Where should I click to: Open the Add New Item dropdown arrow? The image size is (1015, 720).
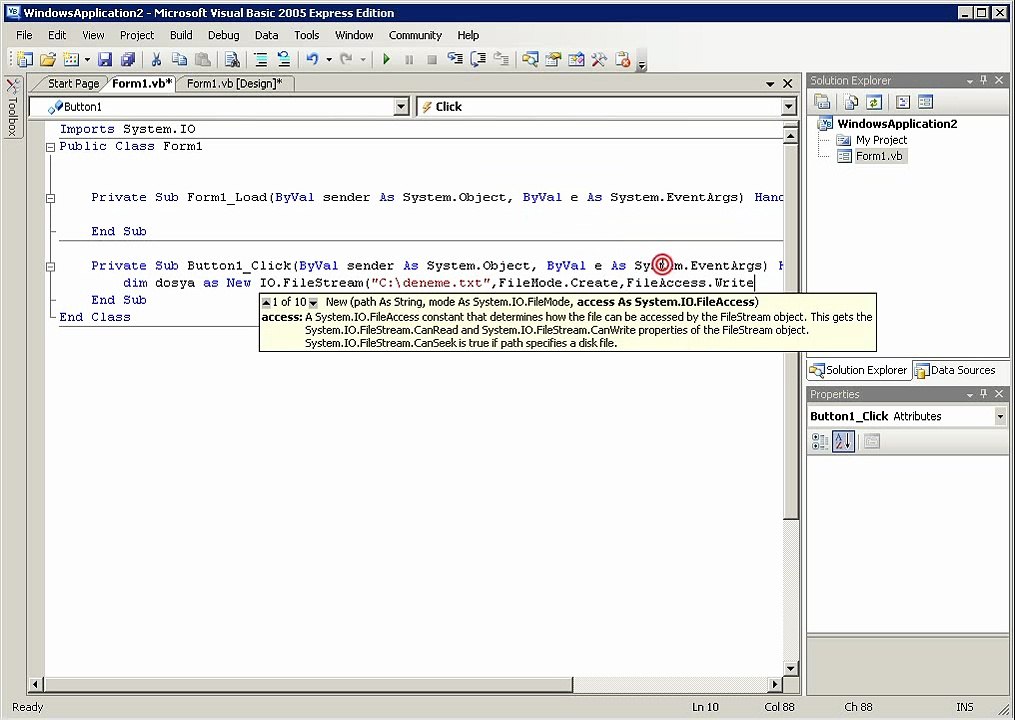pos(87,60)
